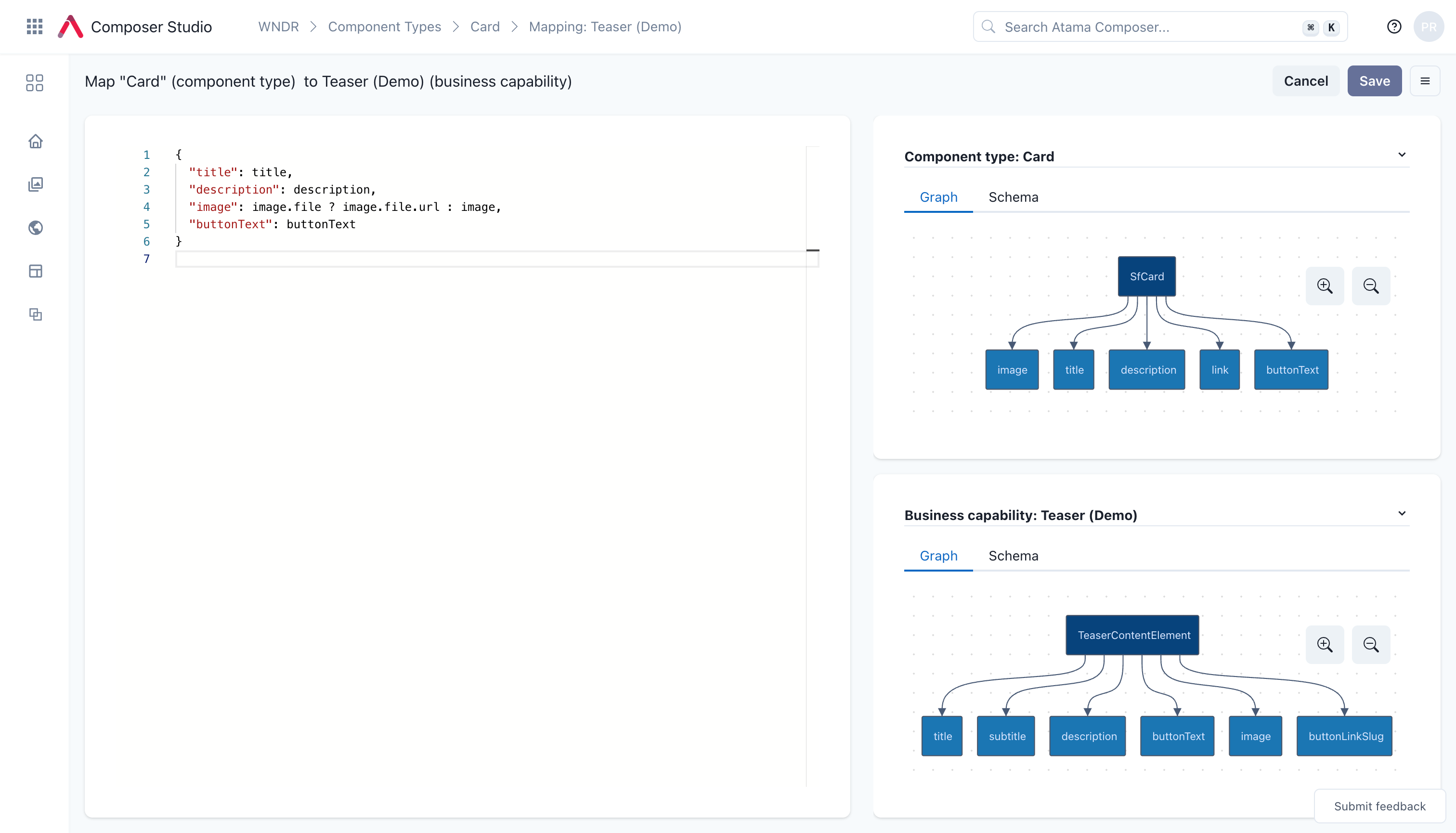Image resolution: width=1456 pixels, height=833 pixels.
Task: Click zoom in on Card component graph
Action: click(x=1325, y=286)
